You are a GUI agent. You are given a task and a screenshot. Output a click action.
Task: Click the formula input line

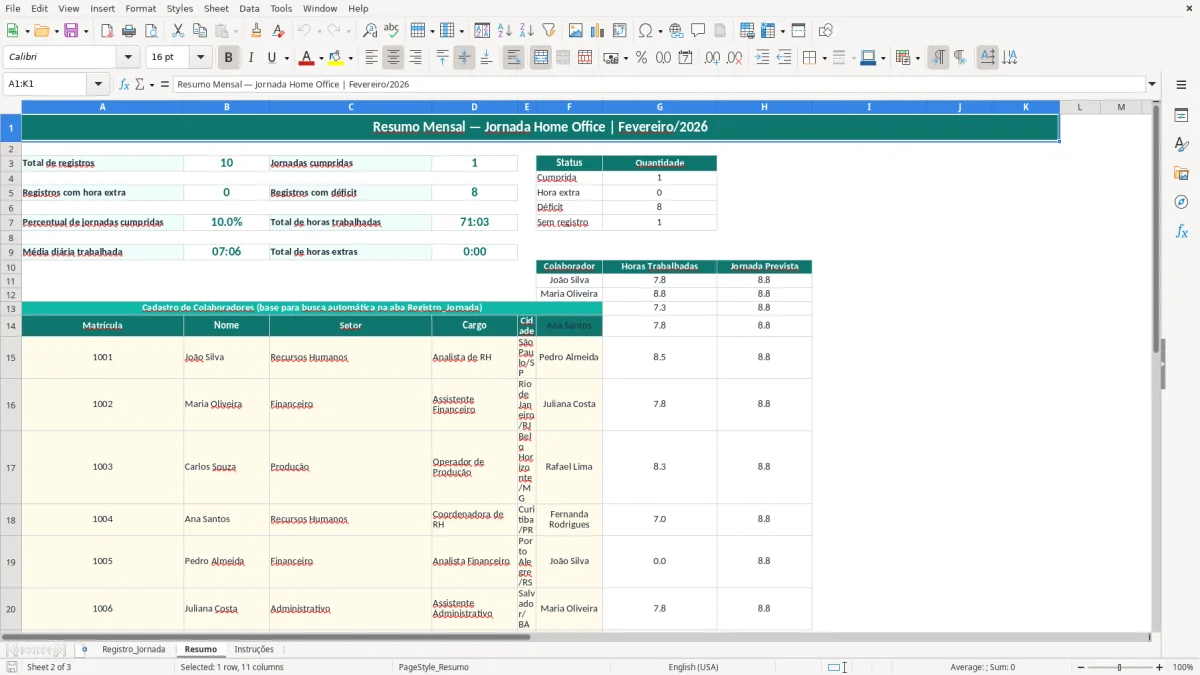[x=658, y=84]
